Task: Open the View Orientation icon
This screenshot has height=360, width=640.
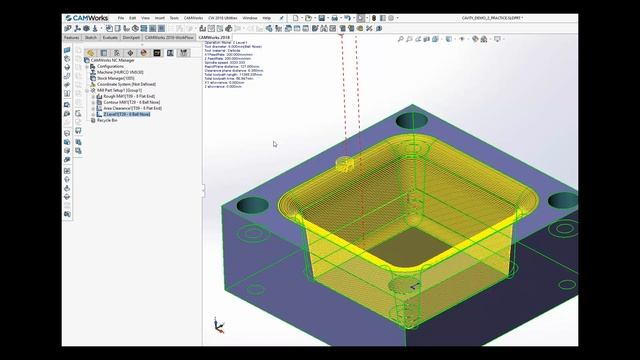Action: click(435, 39)
